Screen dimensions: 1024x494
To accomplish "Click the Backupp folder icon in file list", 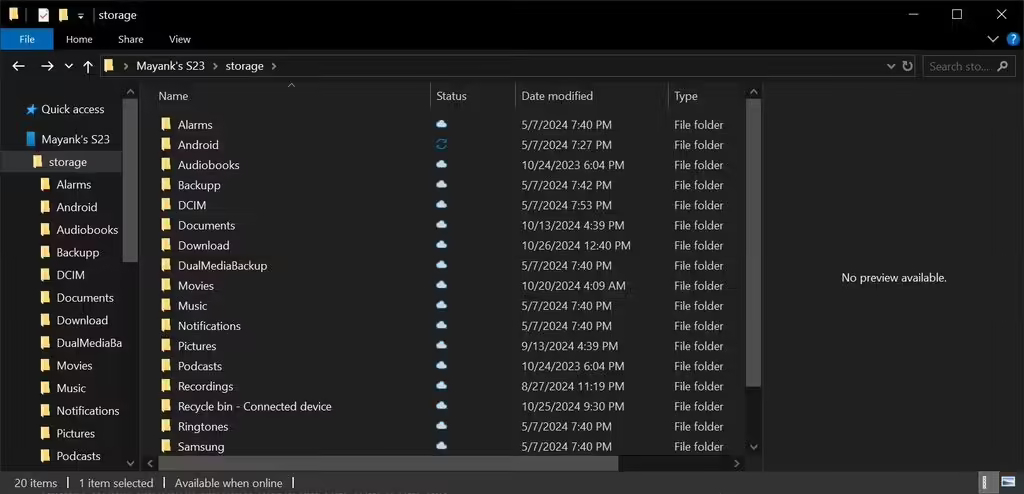I will (166, 185).
